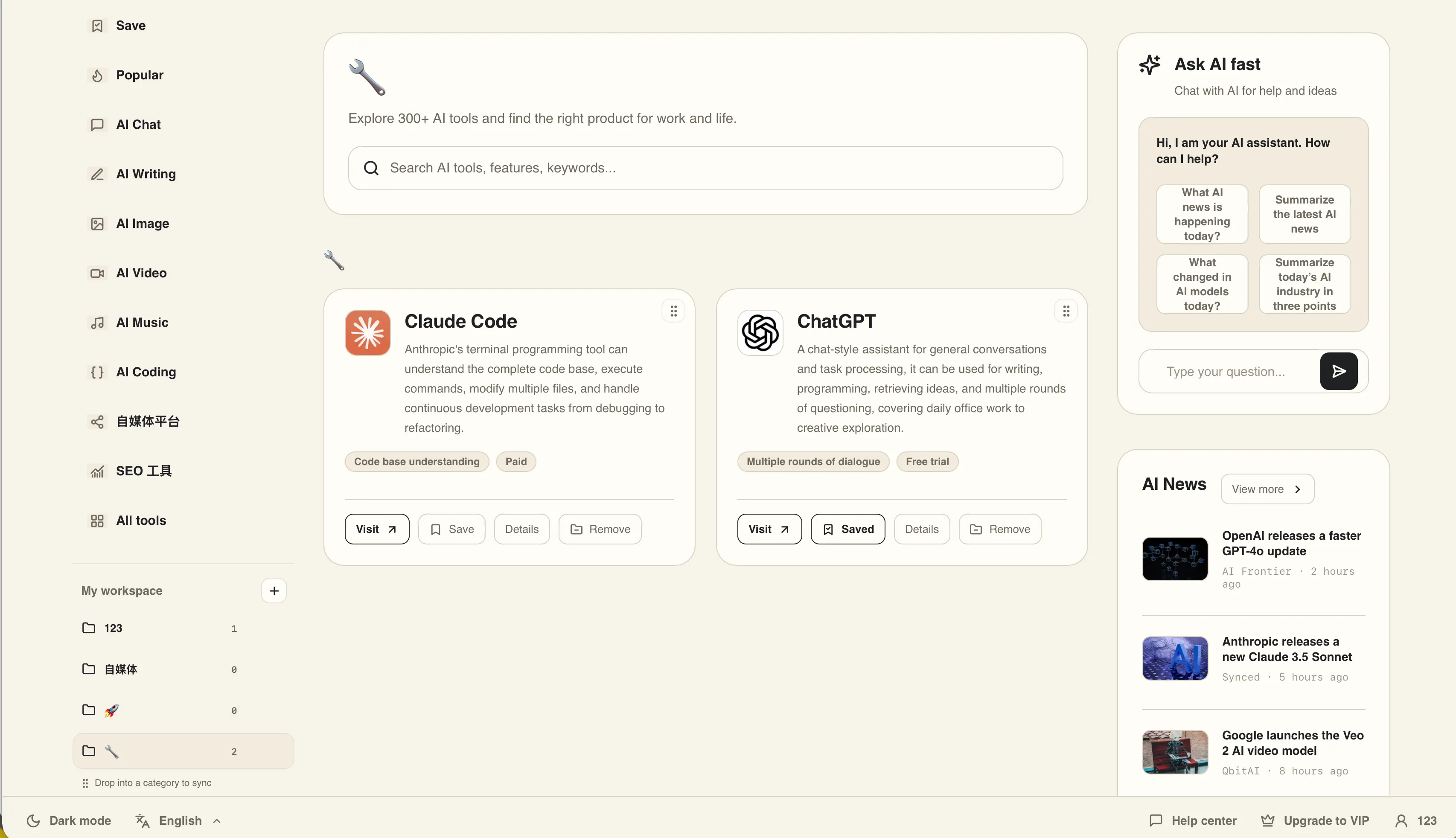Read "Anthropic releases a new Claude 3.5 Sonnet"
The height and width of the screenshot is (838, 1456).
click(x=1287, y=649)
